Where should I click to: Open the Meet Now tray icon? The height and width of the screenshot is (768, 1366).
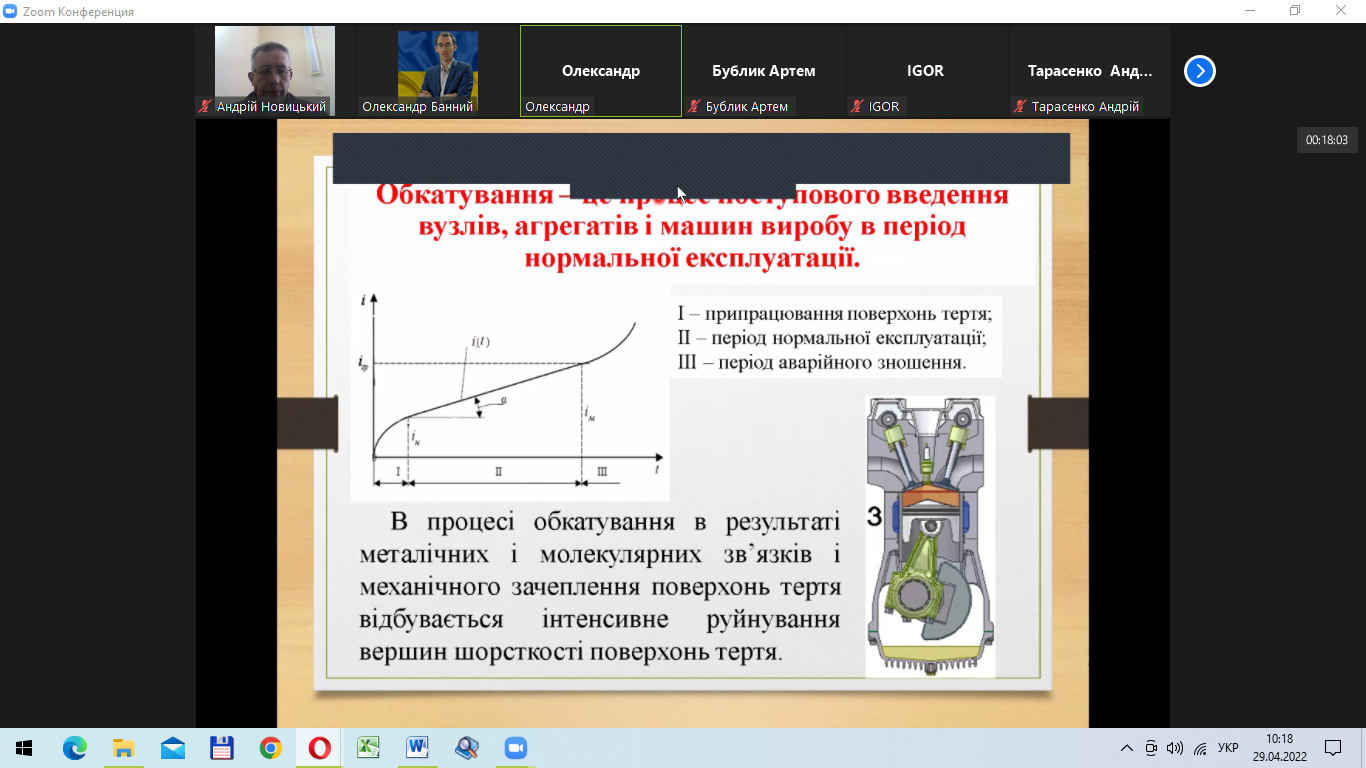[x=1151, y=748]
